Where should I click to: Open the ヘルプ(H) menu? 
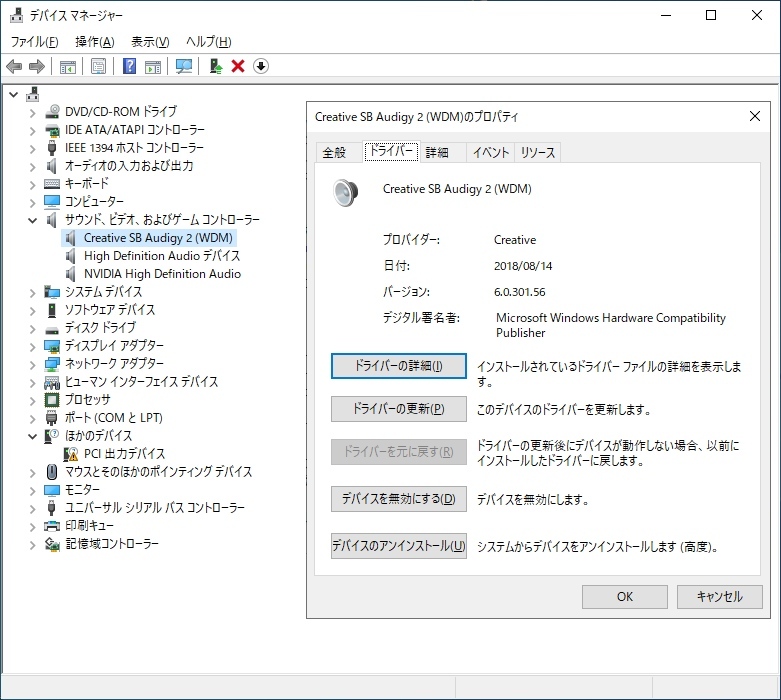coord(209,42)
